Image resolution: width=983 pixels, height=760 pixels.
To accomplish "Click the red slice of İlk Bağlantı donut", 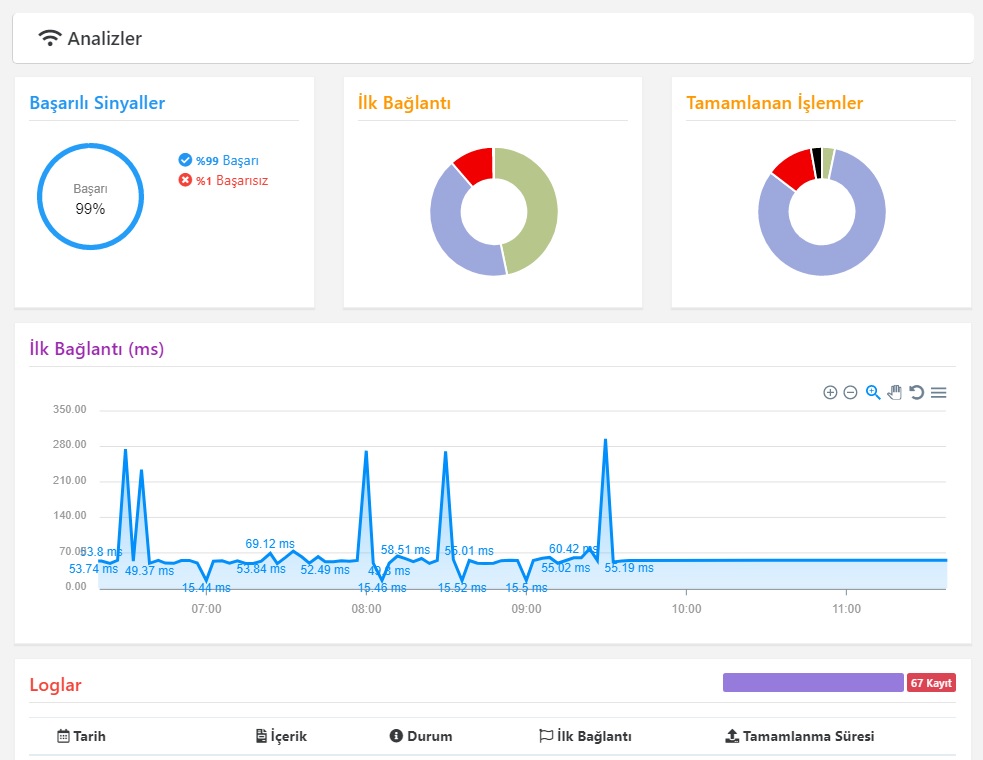I will (476, 163).
